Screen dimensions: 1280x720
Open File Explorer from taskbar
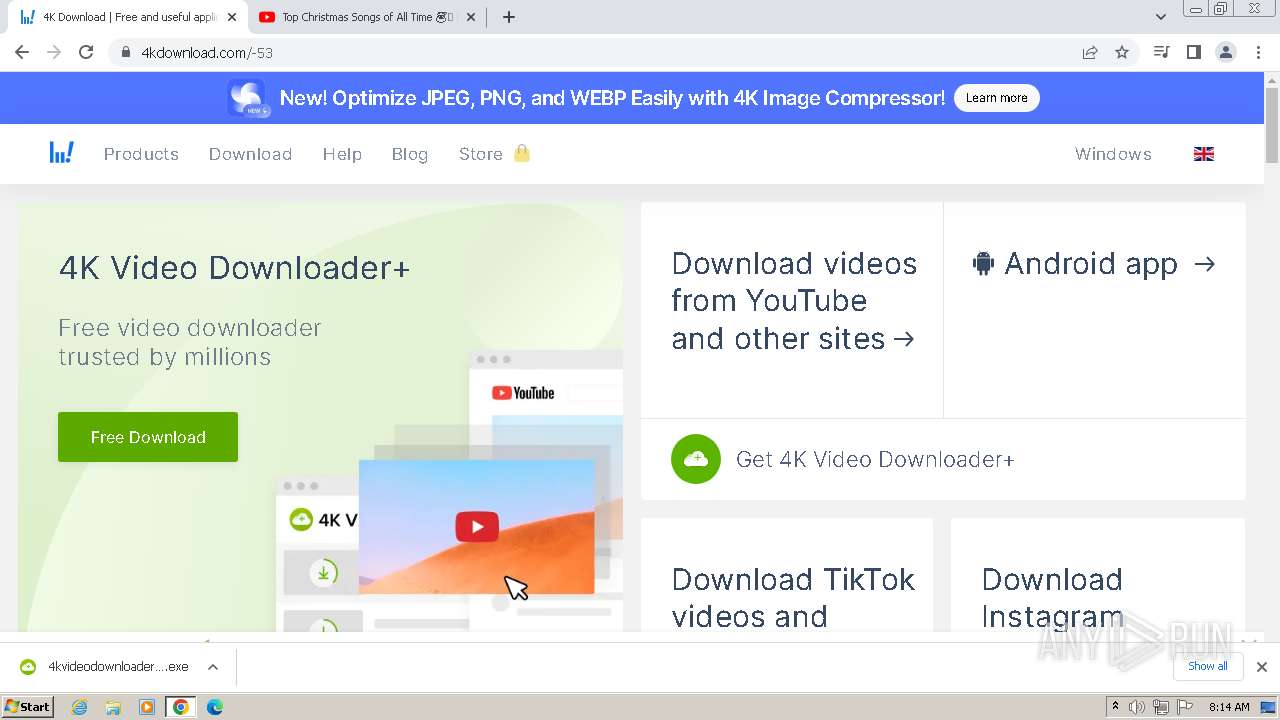click(113, 707)
